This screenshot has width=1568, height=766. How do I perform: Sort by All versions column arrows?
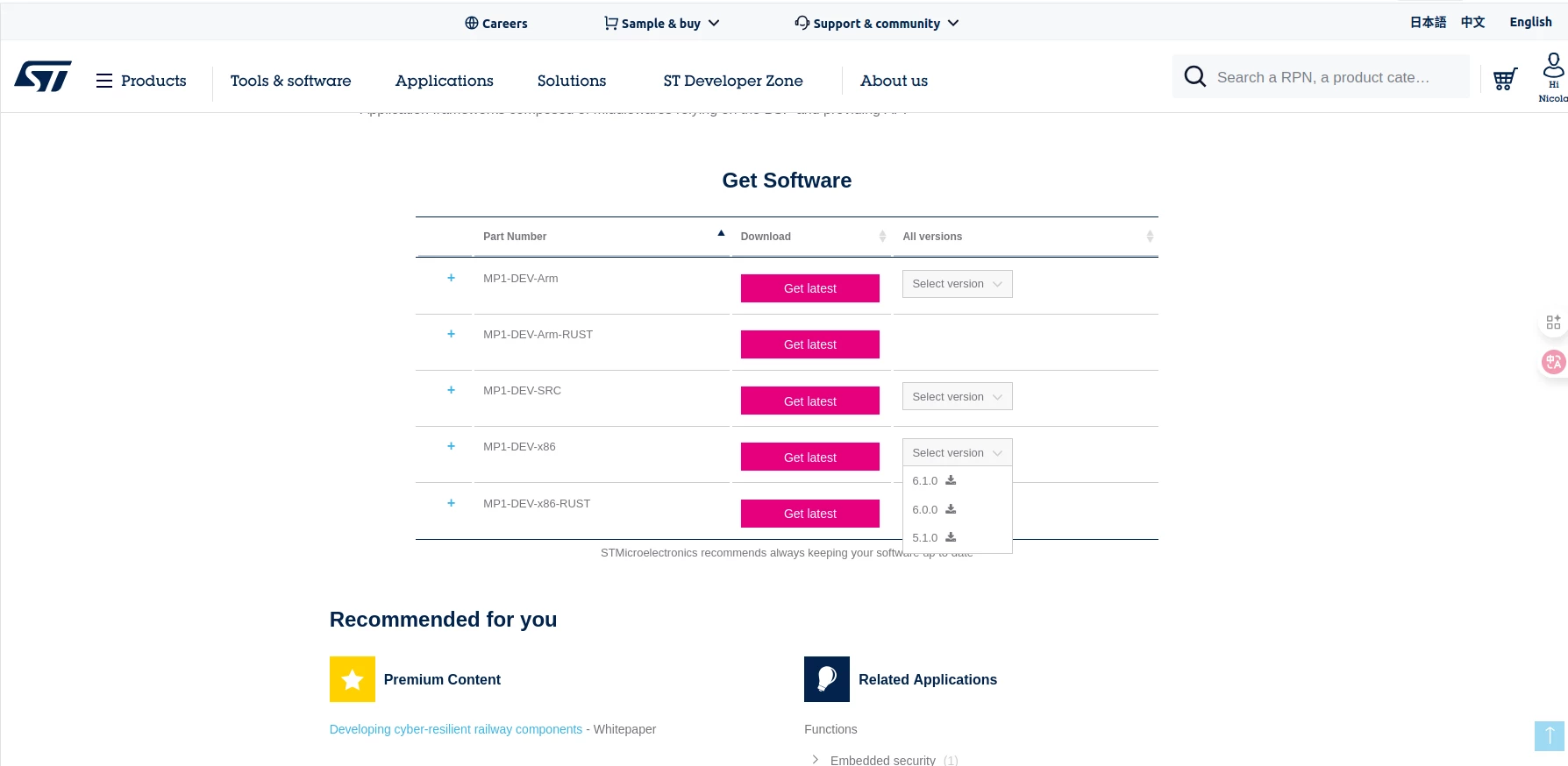coord(1150,237)
